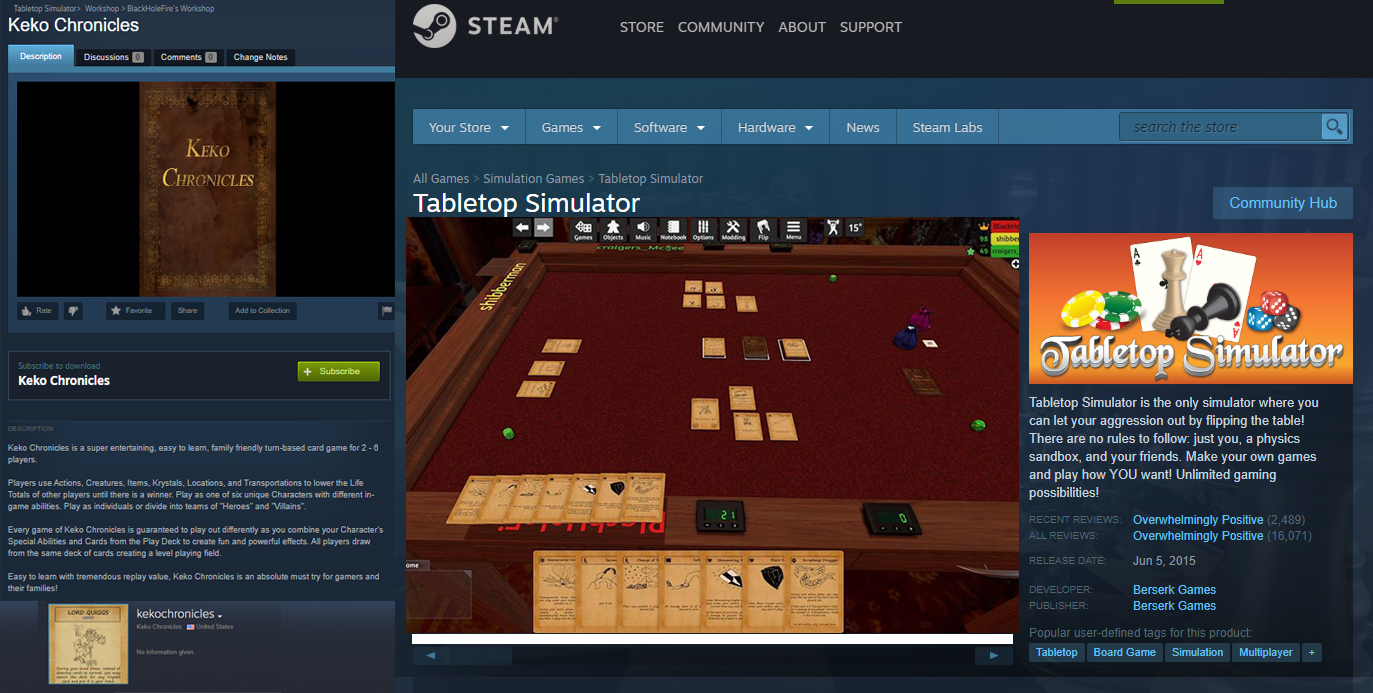Image resolution: width=1373 pixels, height=693 pixels.
Task: Click the Share button
Action: coord(187,311)
